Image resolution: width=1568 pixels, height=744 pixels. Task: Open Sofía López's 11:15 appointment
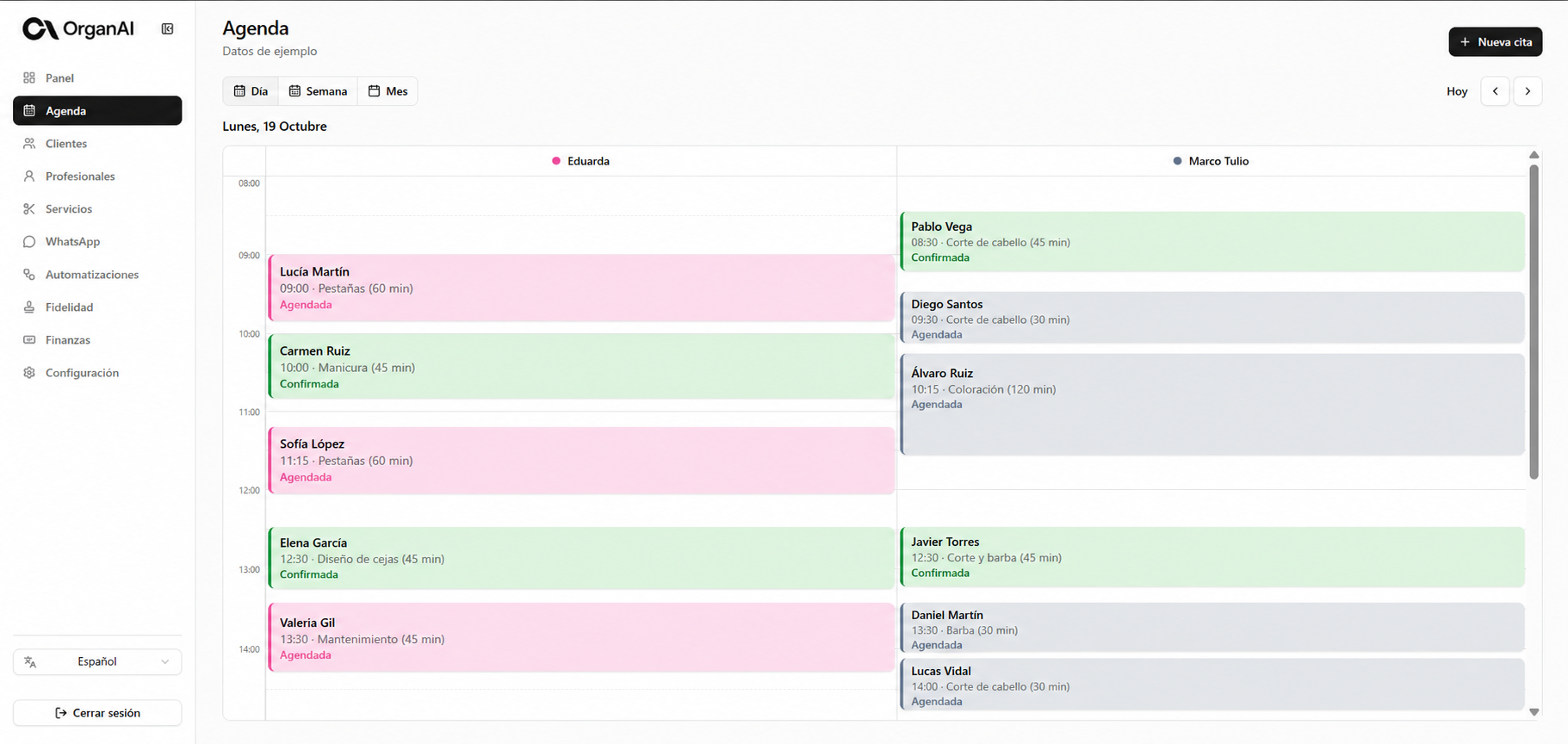tap(581, 460)
